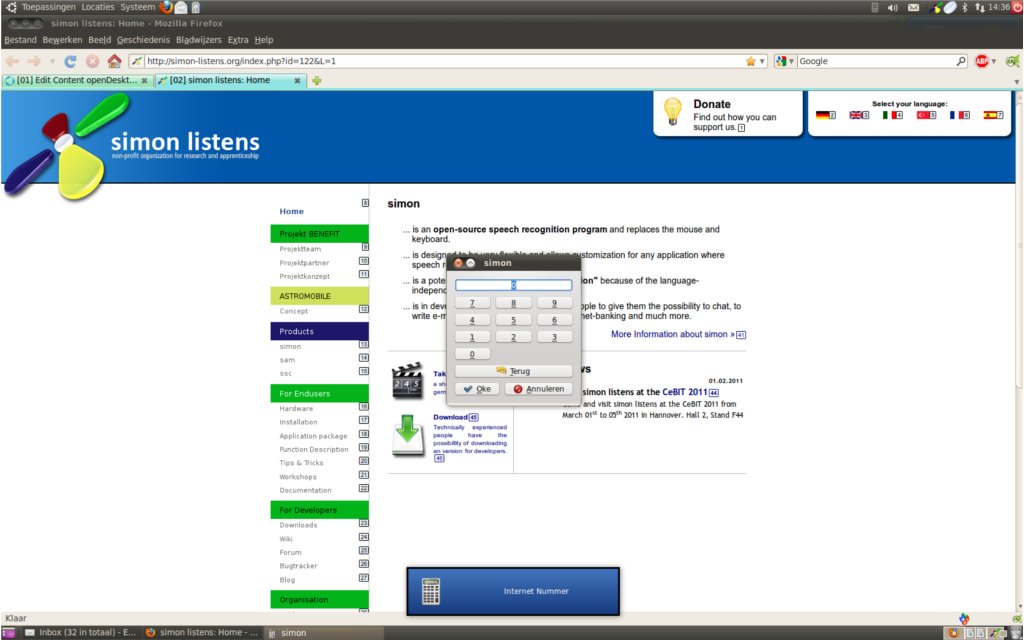This screenshot has width=1024, height=640.
Task: Open new tab with green plus
Action: [317, 81]
